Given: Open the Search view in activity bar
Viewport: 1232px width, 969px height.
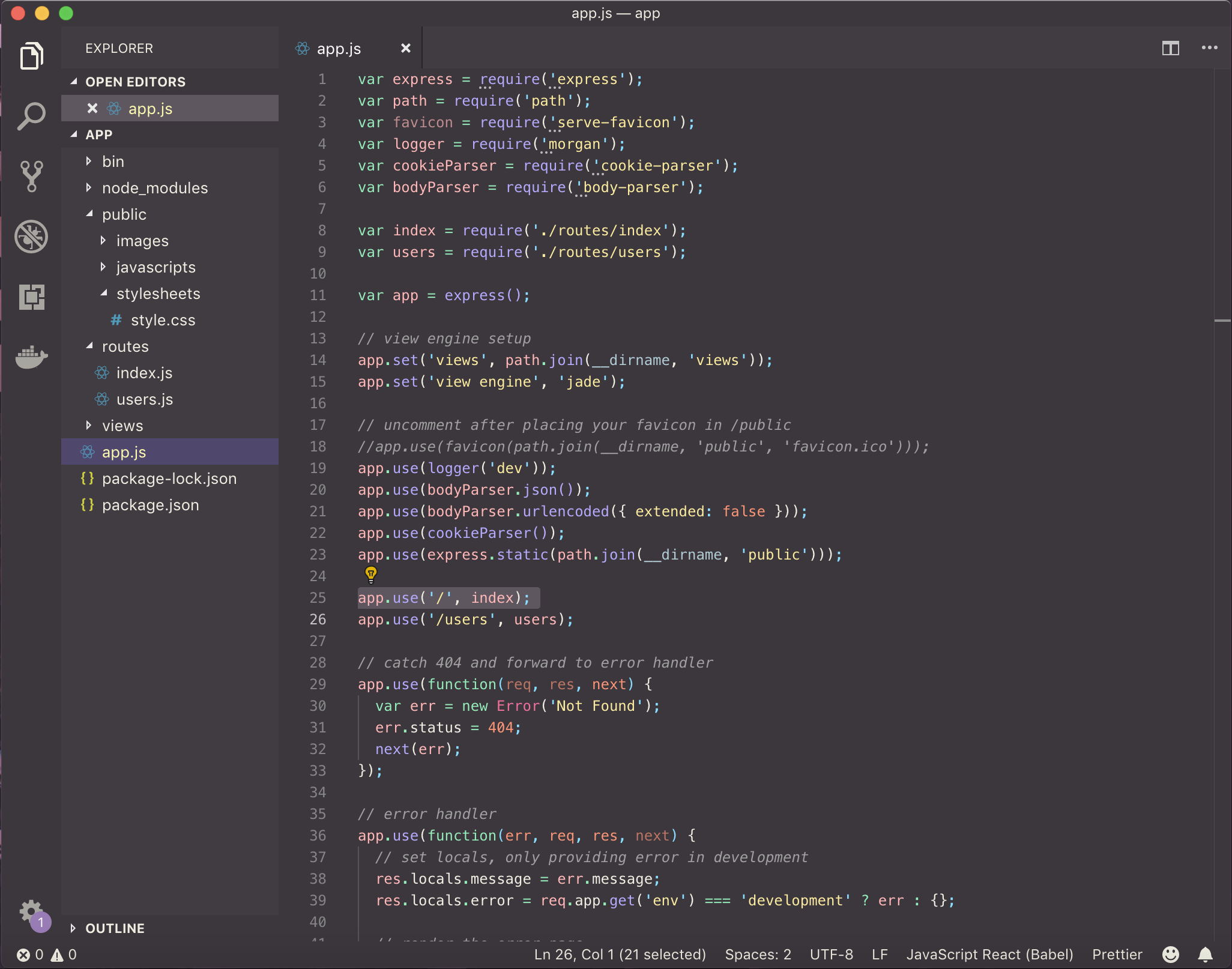Looking at the screenshot, I should (31, 116).
